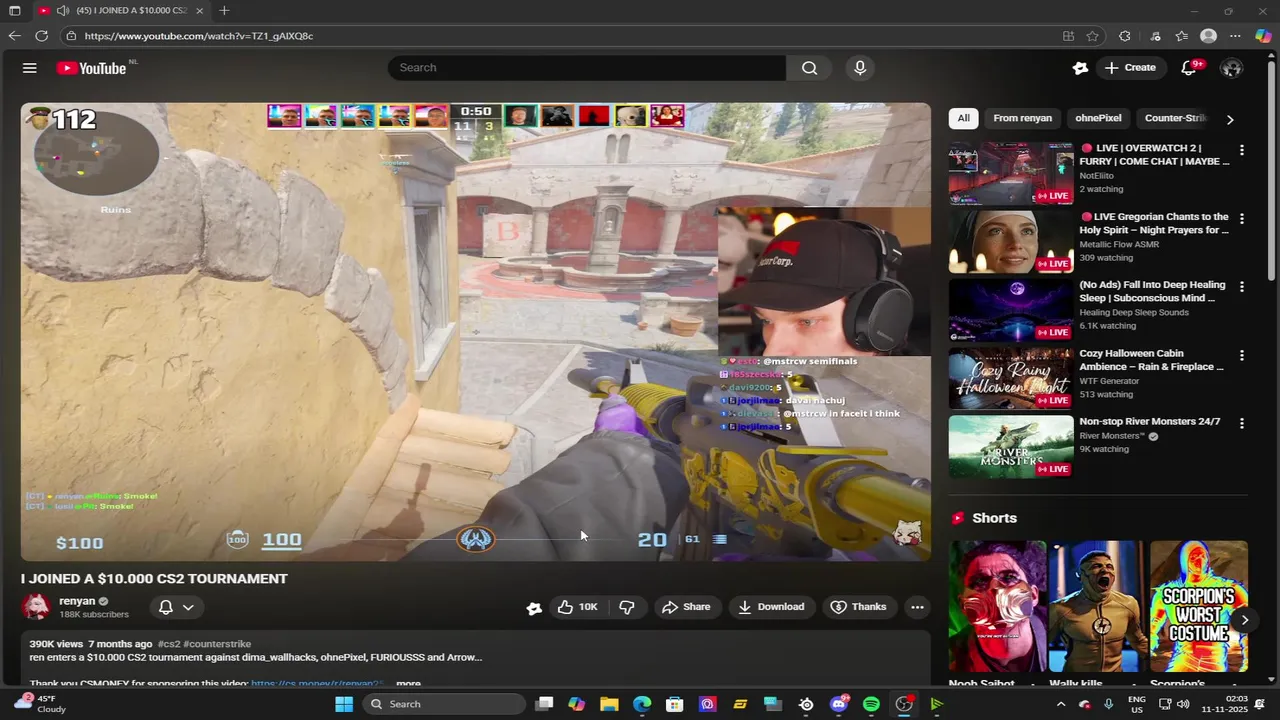1280x720 pixels.
Task: Go to YouTube home via logo
Action: point(92,68)
